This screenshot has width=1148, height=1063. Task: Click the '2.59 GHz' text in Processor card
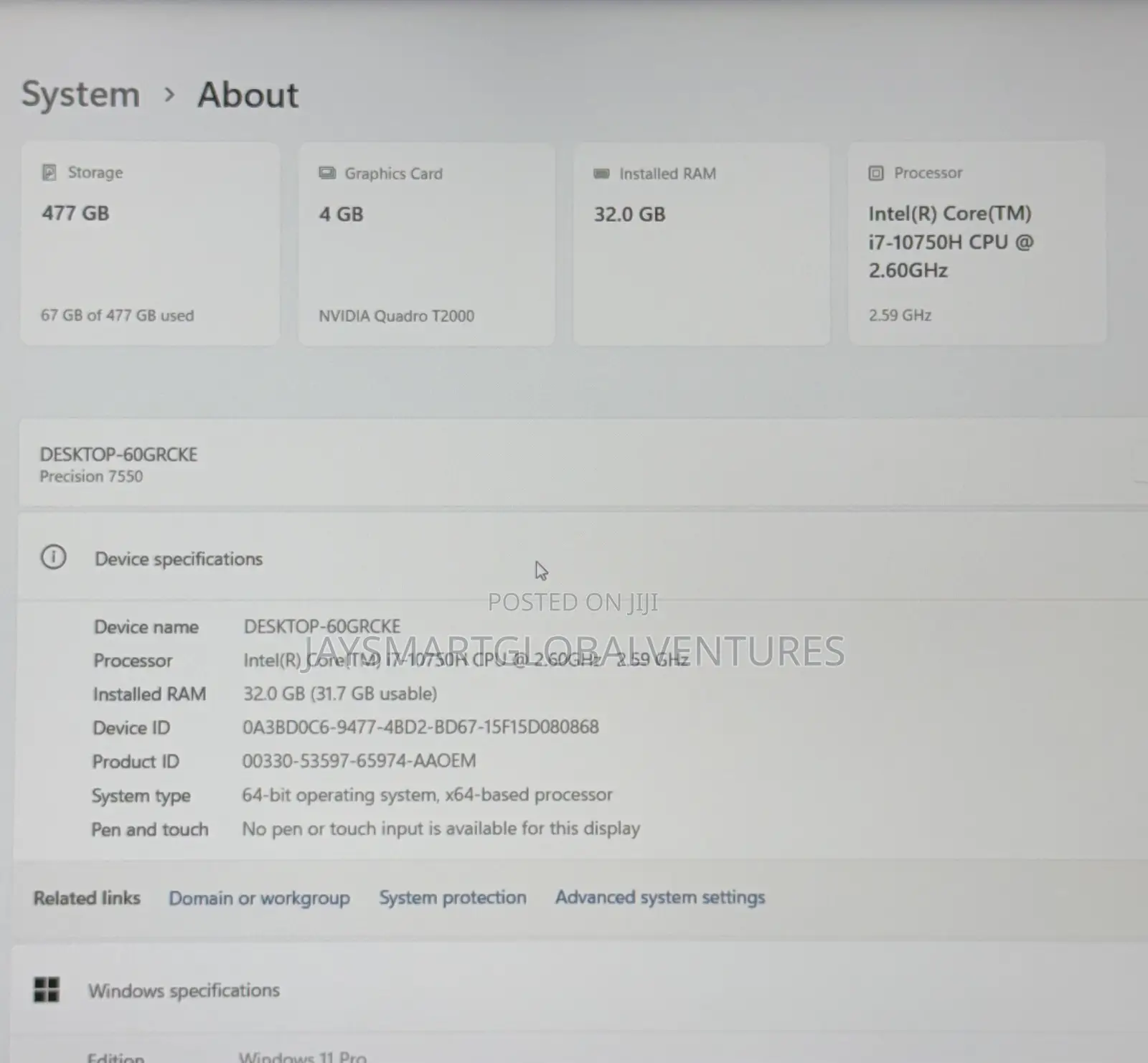point(900,315)
